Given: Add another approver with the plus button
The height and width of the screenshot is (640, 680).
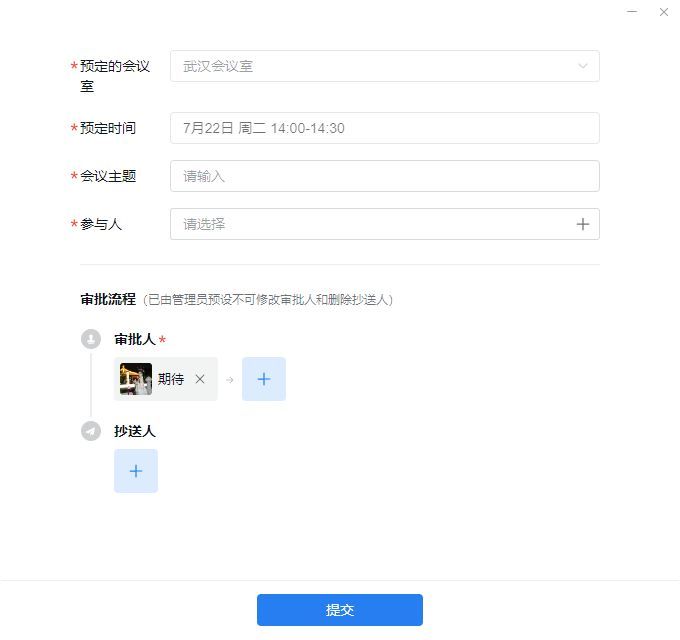Looking at the screenshot, I should (264, 379).
